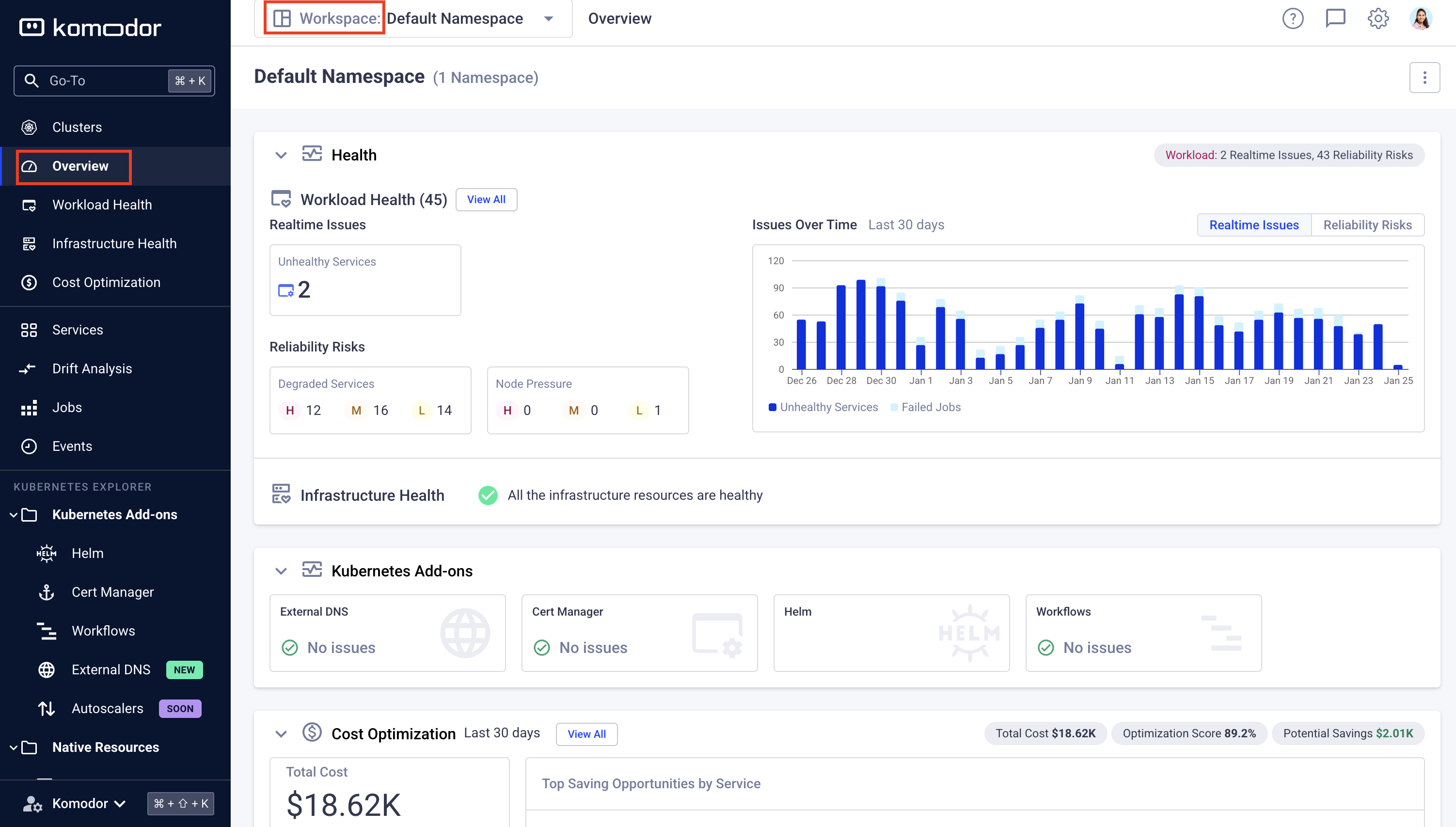Screen dimensions: 1456x827
Task: Click the Overview breadcrumb in the header
Action: click(x=619, y=19)
